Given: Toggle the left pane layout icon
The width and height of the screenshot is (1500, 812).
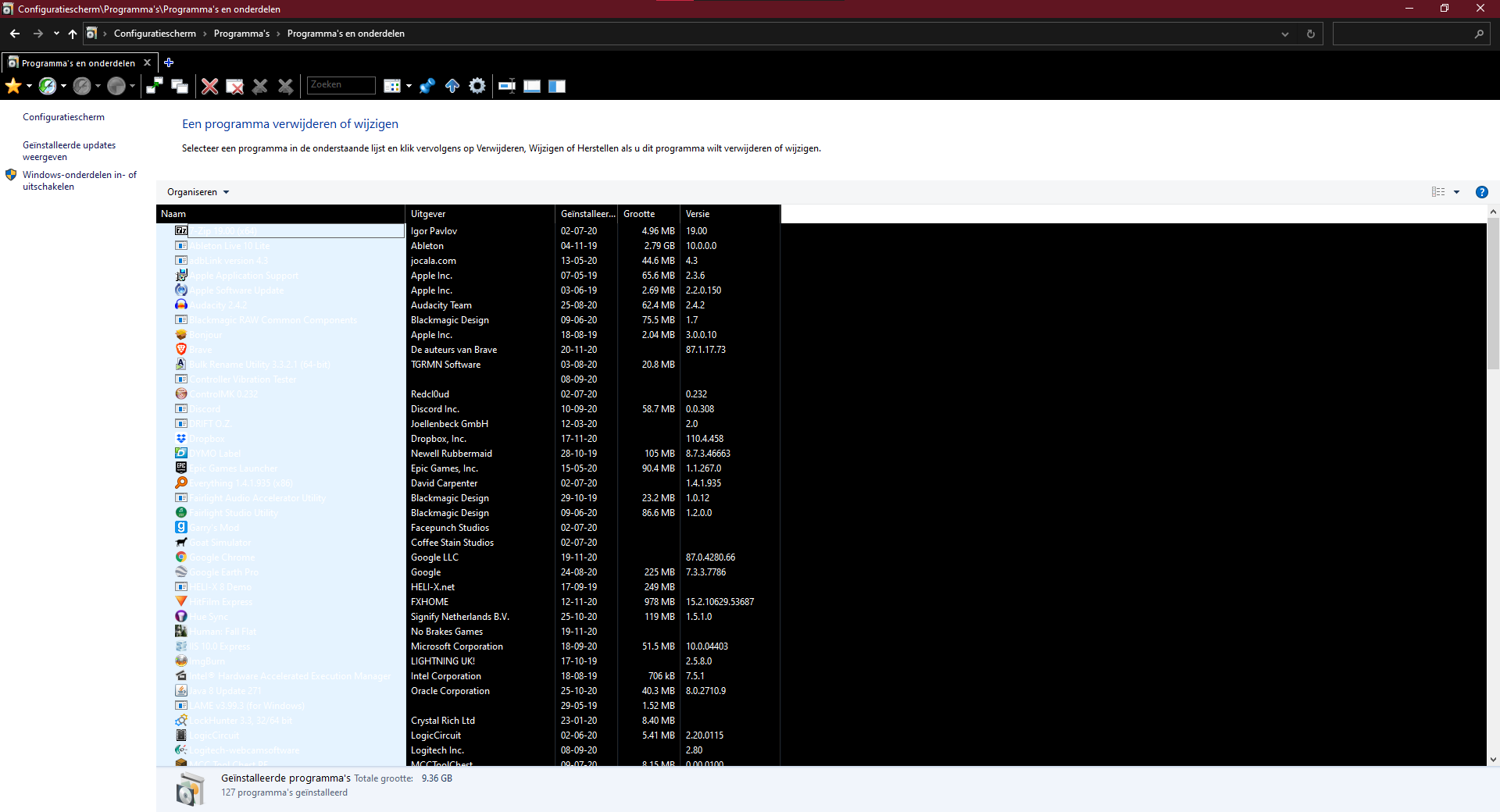Looking at the screenshot, I should coord(557,86).
